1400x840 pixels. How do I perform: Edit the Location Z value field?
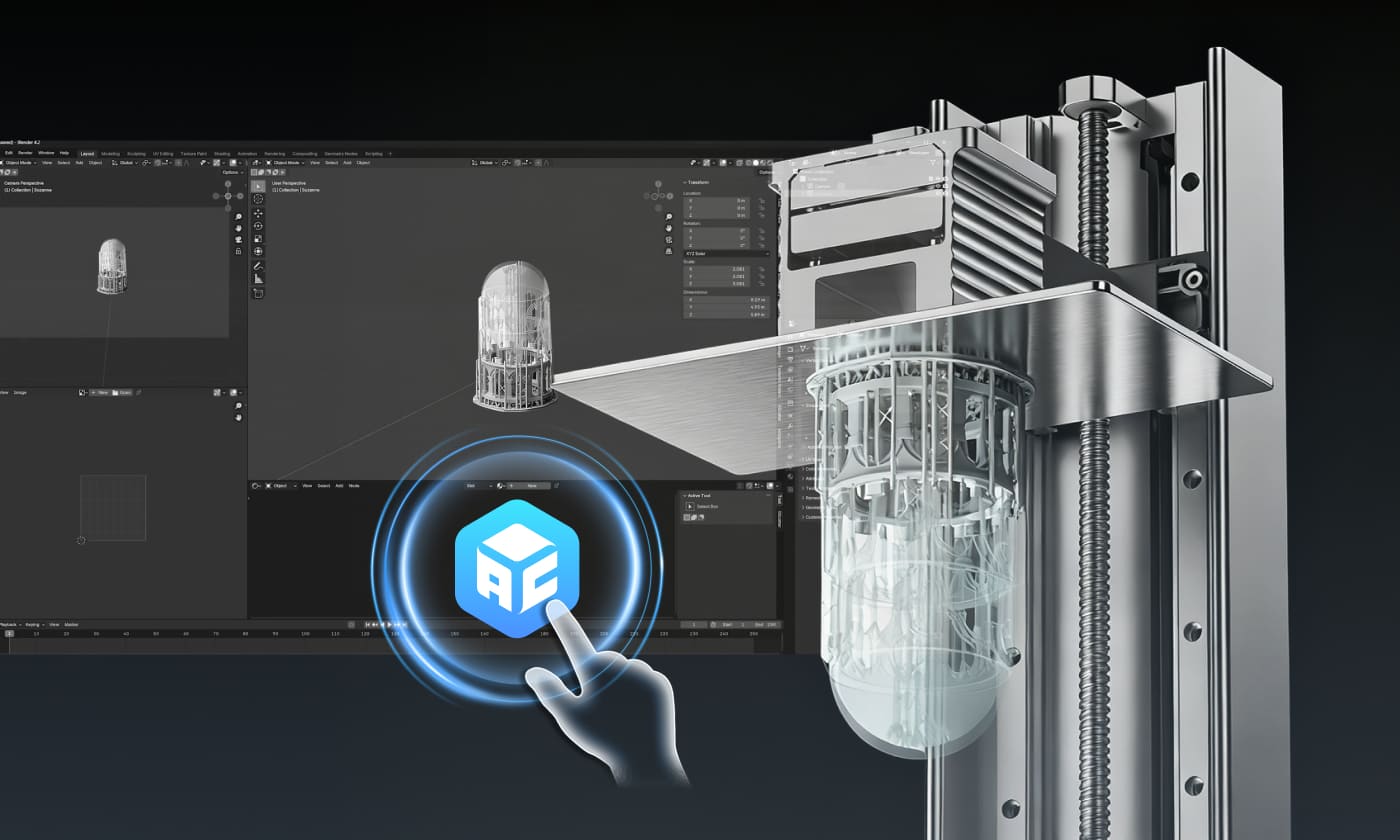coord(716,214)
